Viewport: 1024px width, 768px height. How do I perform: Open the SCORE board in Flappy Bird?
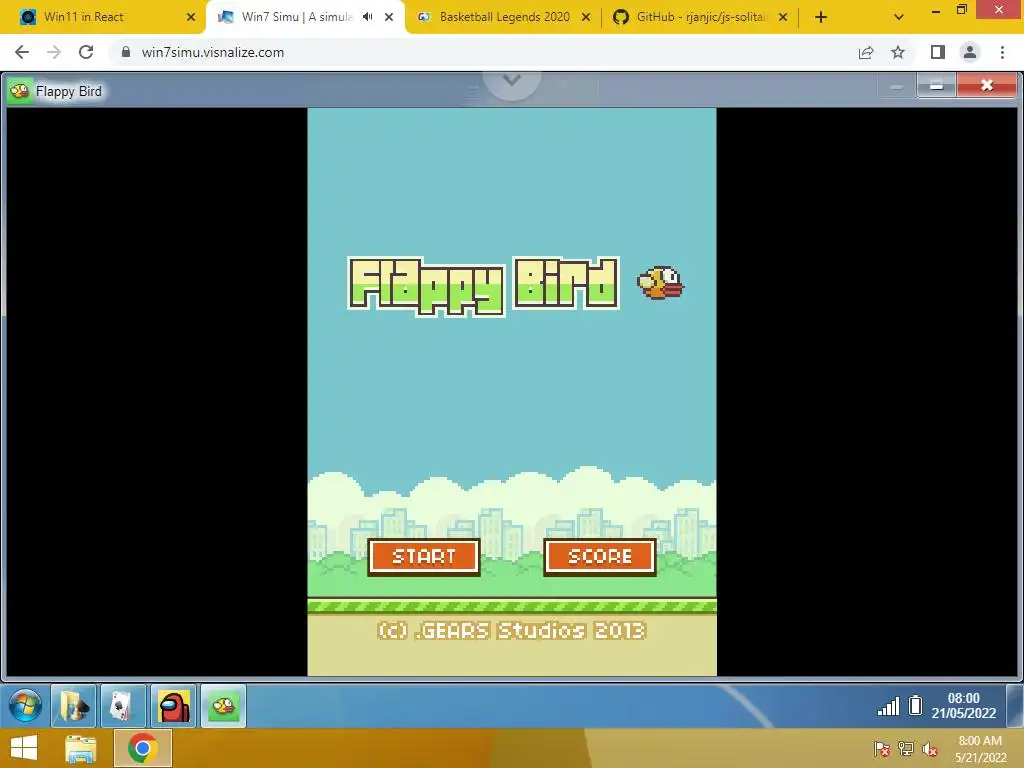tap(600, 556)
